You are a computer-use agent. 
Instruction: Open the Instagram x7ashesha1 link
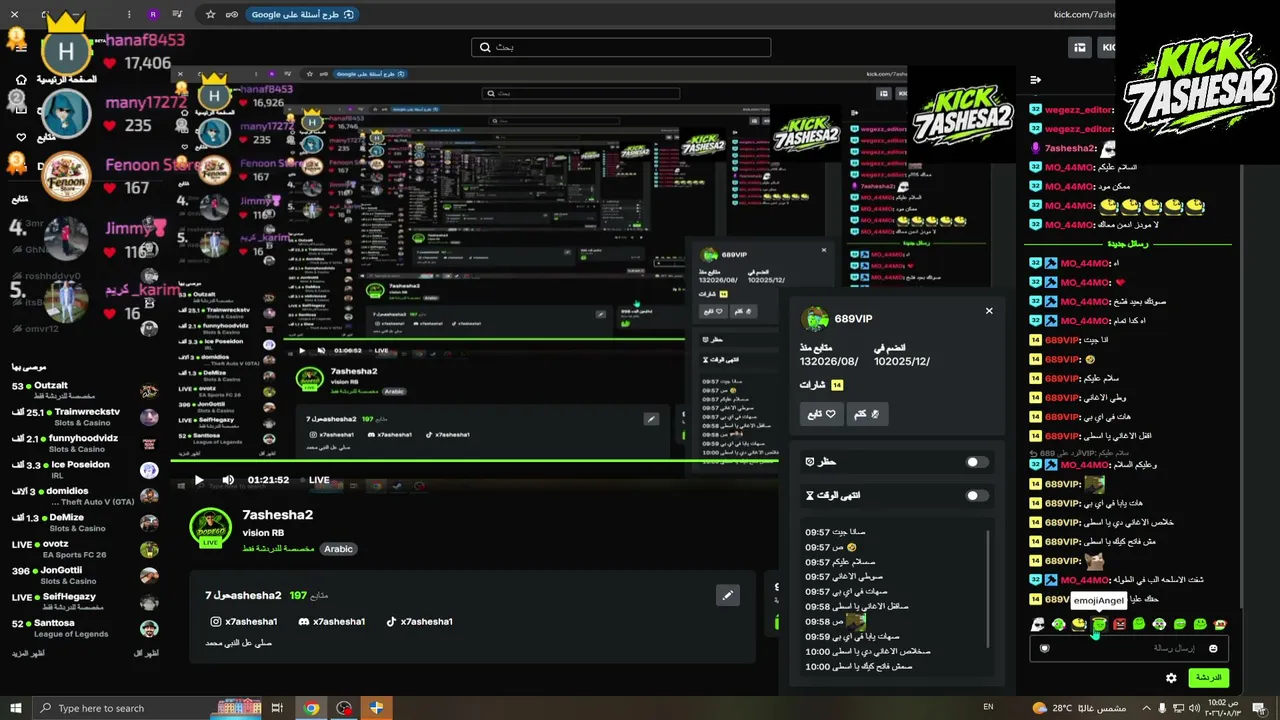tap(244, 622)
